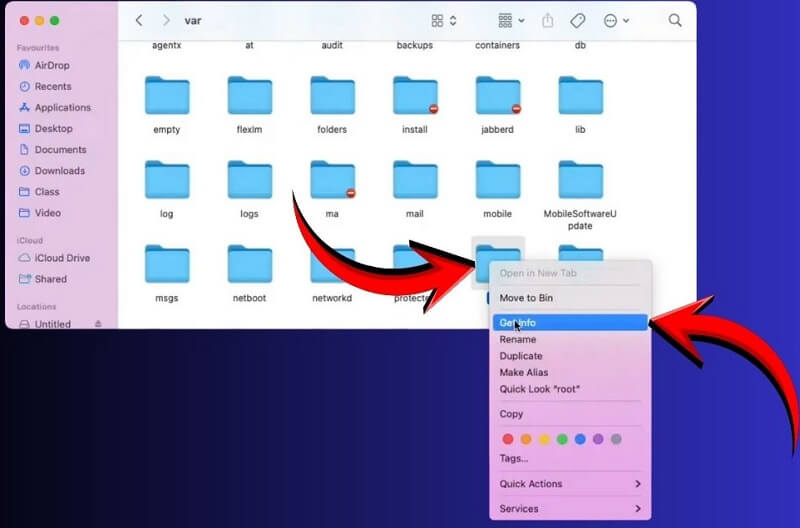Click the audit folder label
Screen dimensions: 800x528
[332, 45]
